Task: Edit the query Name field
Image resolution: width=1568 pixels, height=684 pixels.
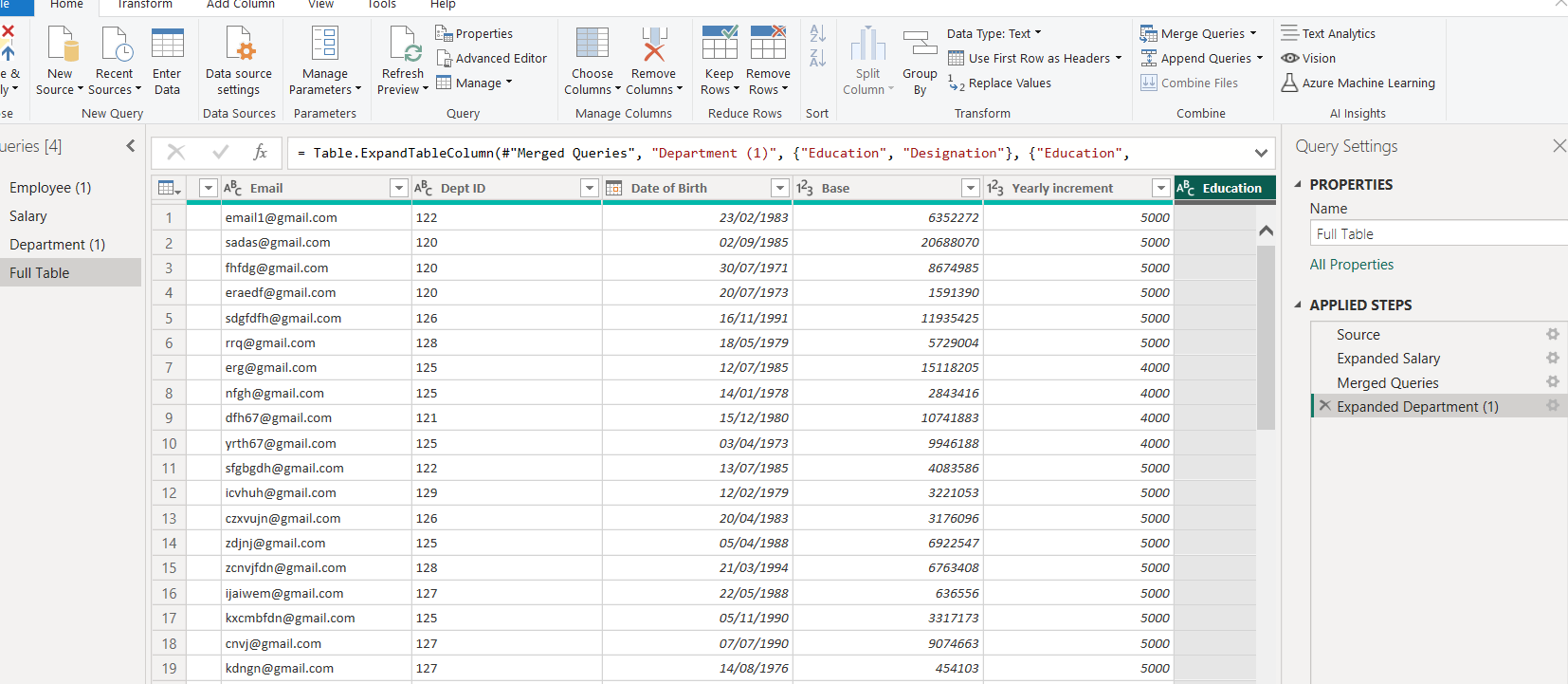Action: tap(1439, 233)
